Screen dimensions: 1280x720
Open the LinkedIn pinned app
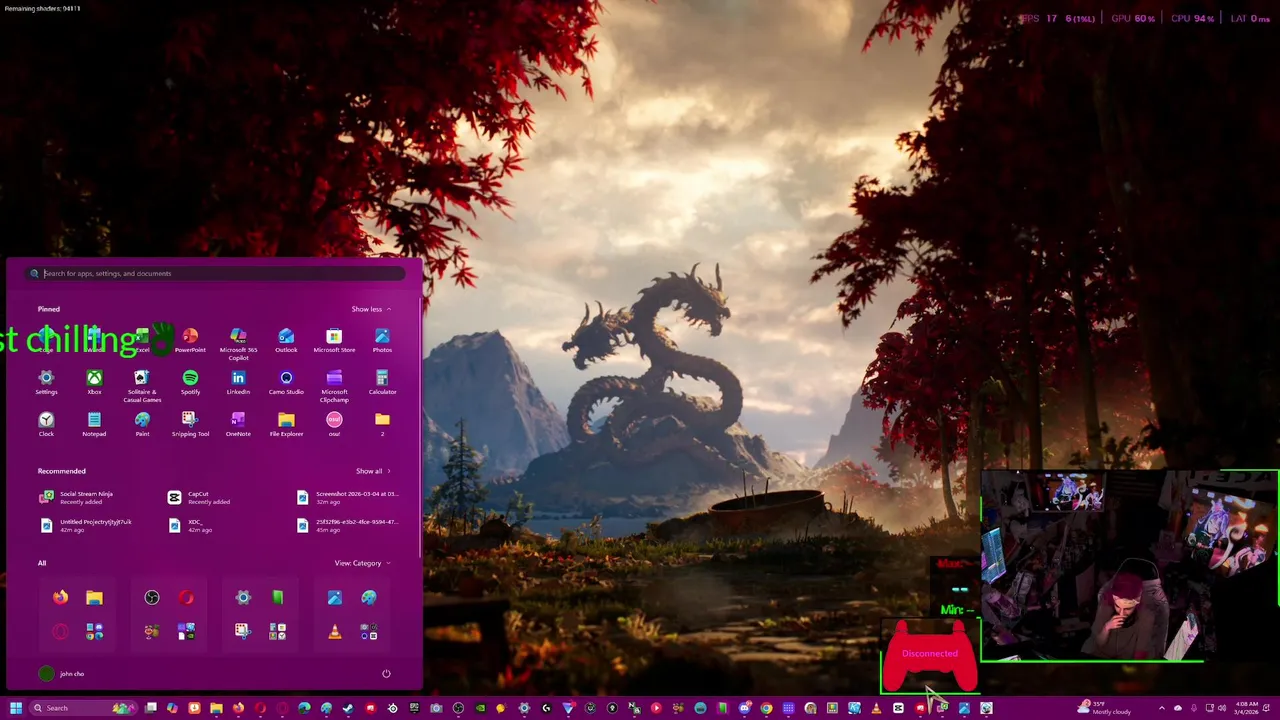click(x=238, y=382)
